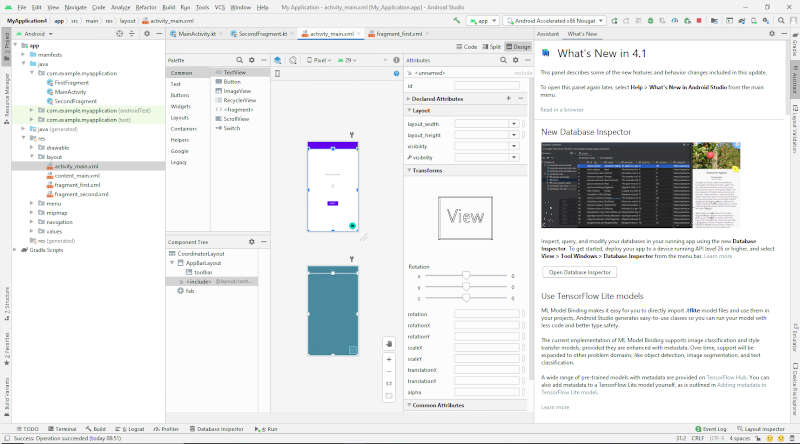This screenshot has width=800, height=444.
Task: Click TensorFlow Hub link
Action: coord(726,378)
